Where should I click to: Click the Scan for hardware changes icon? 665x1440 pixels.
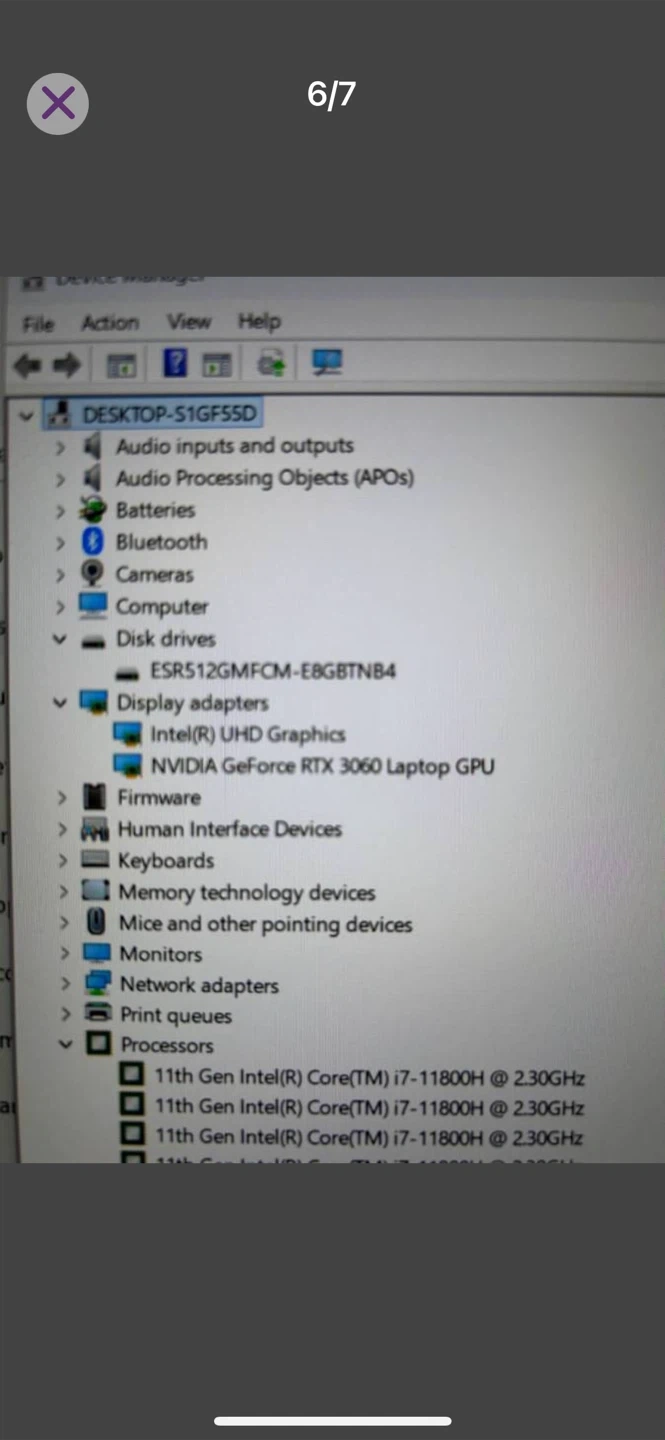271,363
